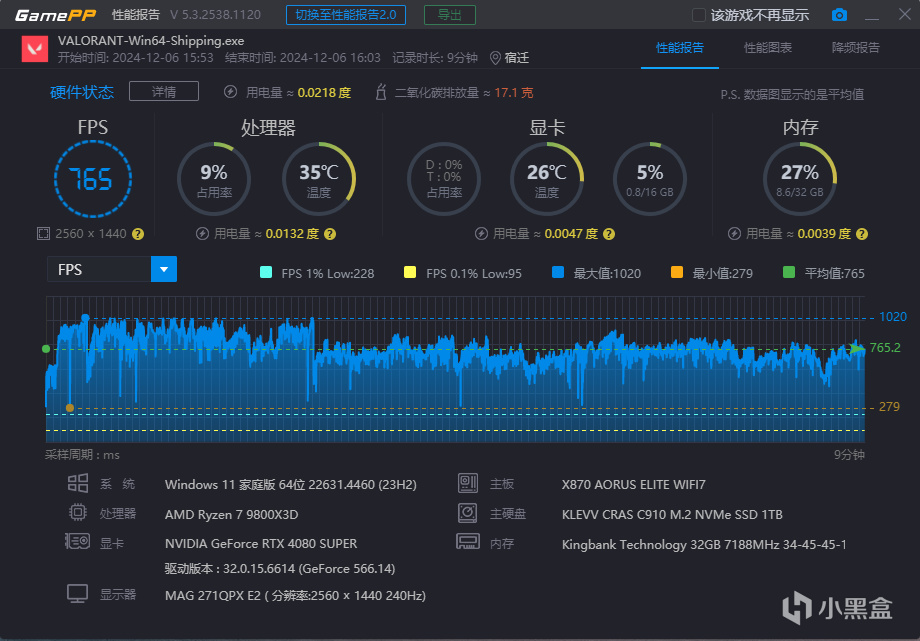The image size is (920, 641).
Task: Switch to the 性能图表 tab
Action: tap(767, 48)
